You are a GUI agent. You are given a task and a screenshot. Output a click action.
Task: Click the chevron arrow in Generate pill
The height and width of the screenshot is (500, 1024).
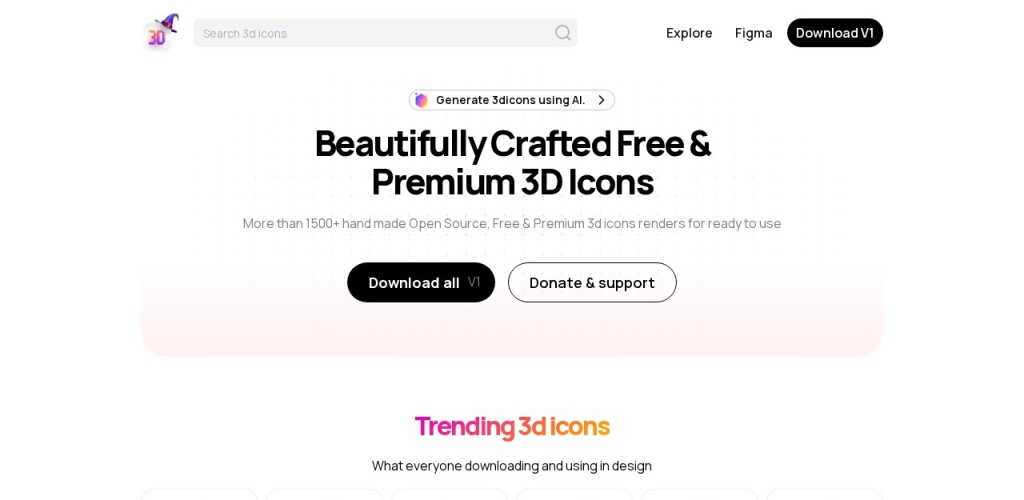coord(601,100)
